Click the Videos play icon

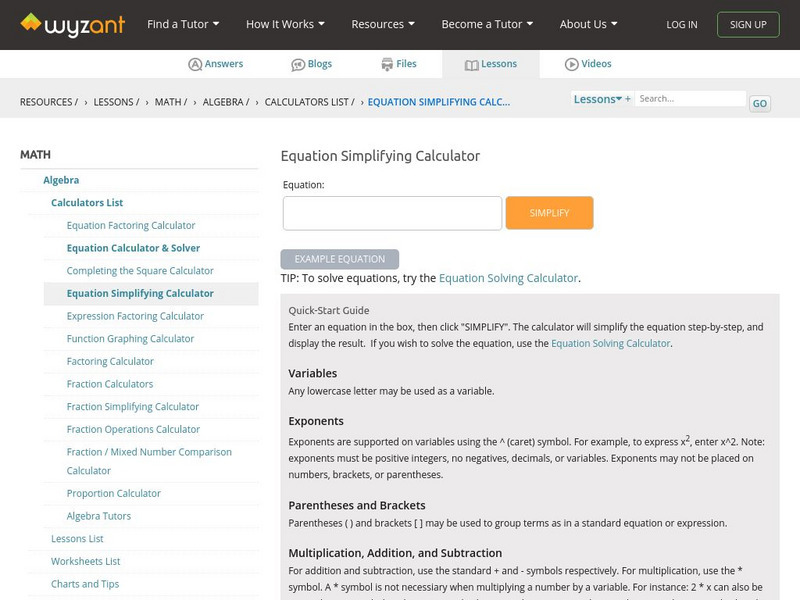click(x=572, y=64)
